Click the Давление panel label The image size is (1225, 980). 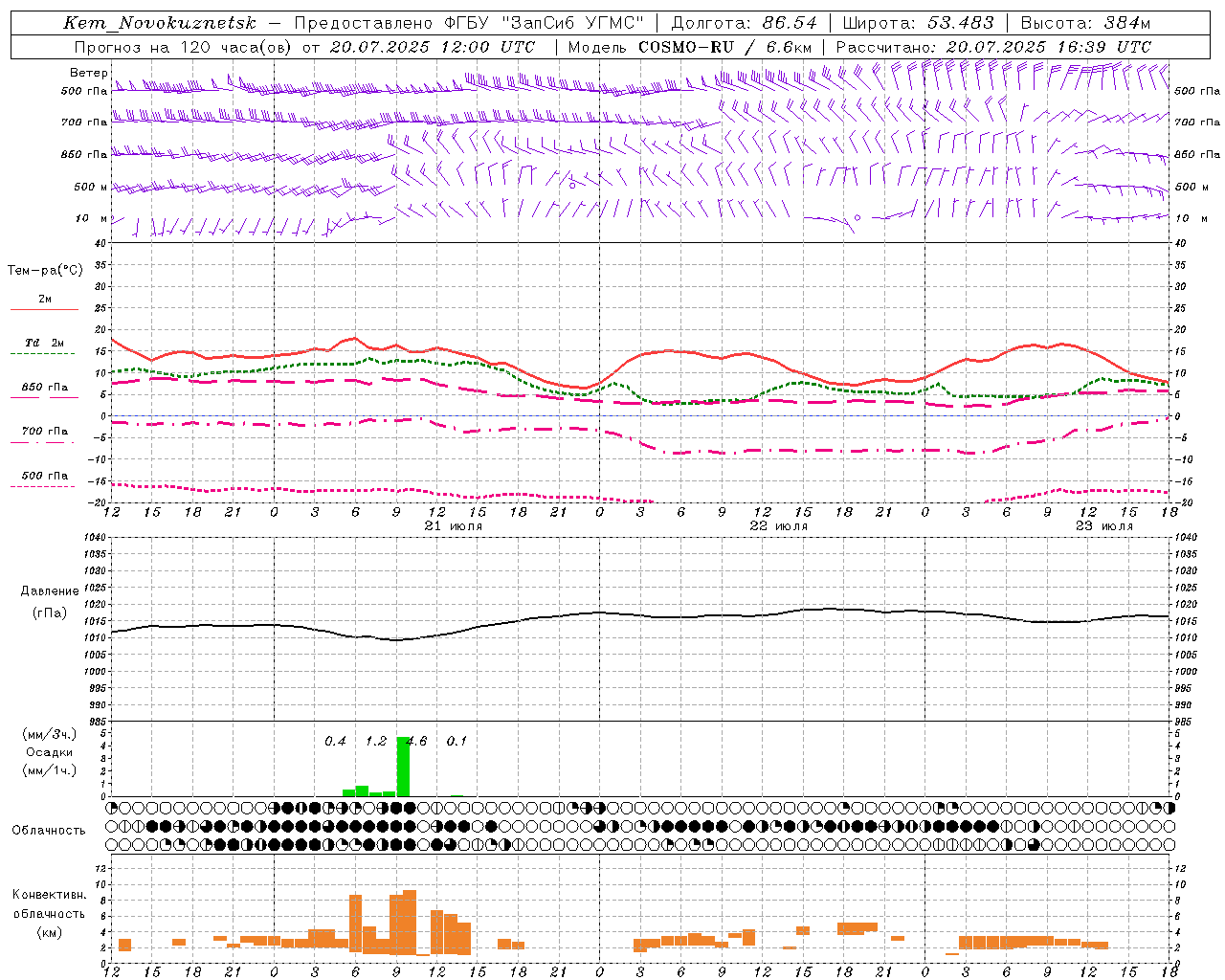click(x=50, y=591)
